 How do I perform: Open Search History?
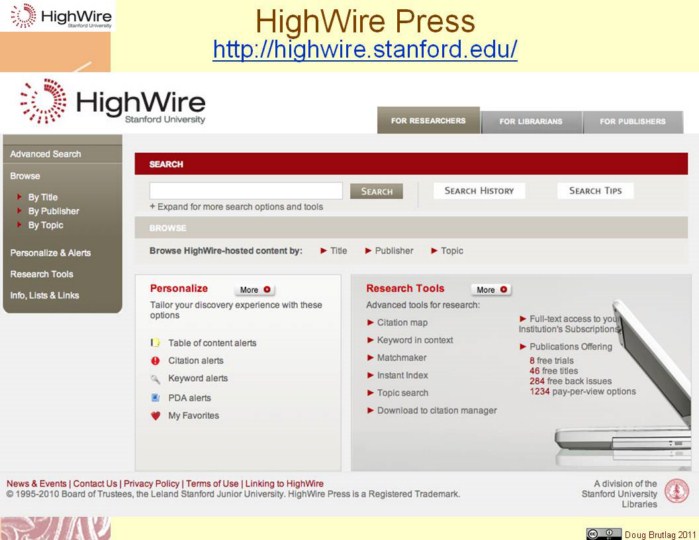479,191
